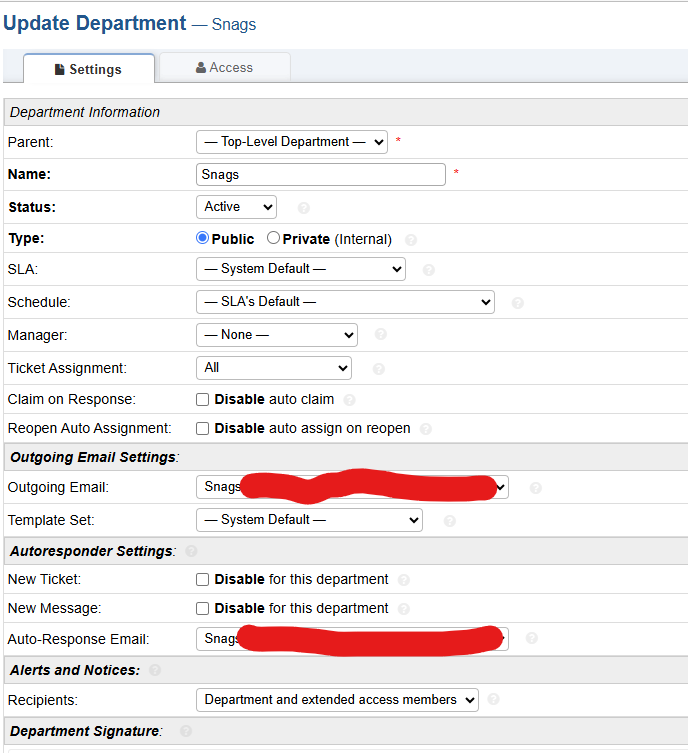Click help icon next to Department Signature
This screenshot has height=753, width=688.
186,731
